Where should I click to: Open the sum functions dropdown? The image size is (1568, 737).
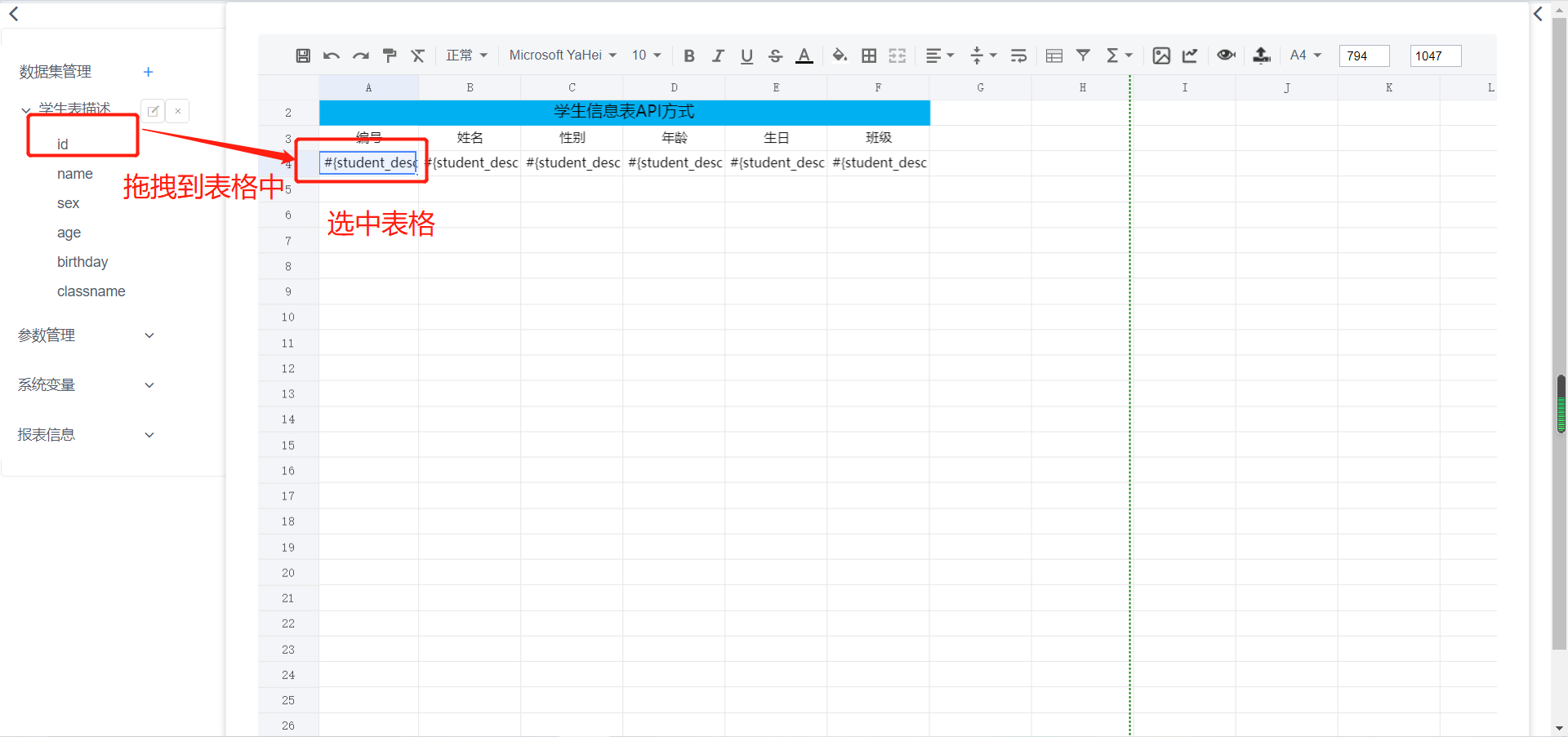[1119, 55]
